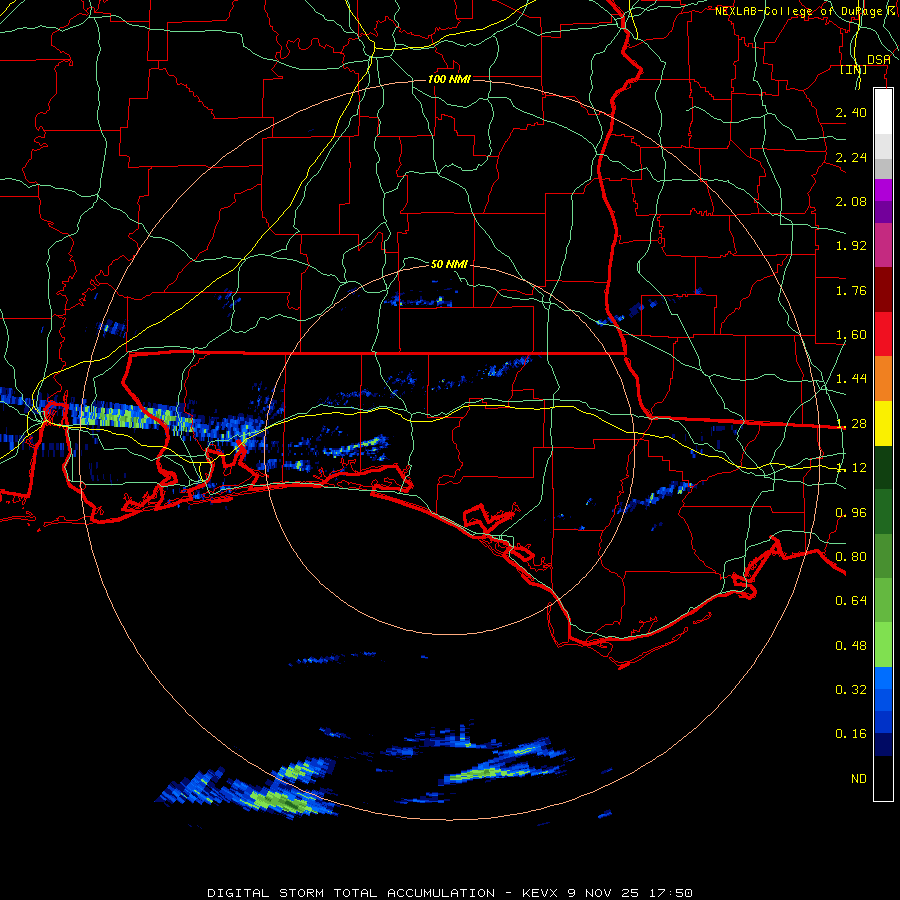Click the 1.76 legend value
Viewport: 900px width, 900px height.
[851, 290]
